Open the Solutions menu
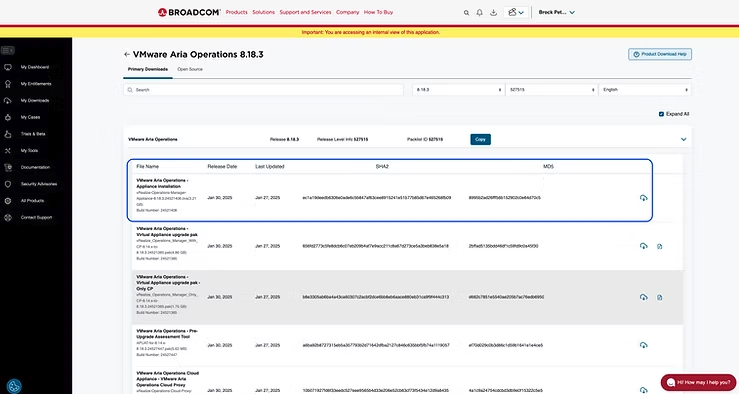The image size is (739, 394). pyautogui.click(x=263, y=12)
